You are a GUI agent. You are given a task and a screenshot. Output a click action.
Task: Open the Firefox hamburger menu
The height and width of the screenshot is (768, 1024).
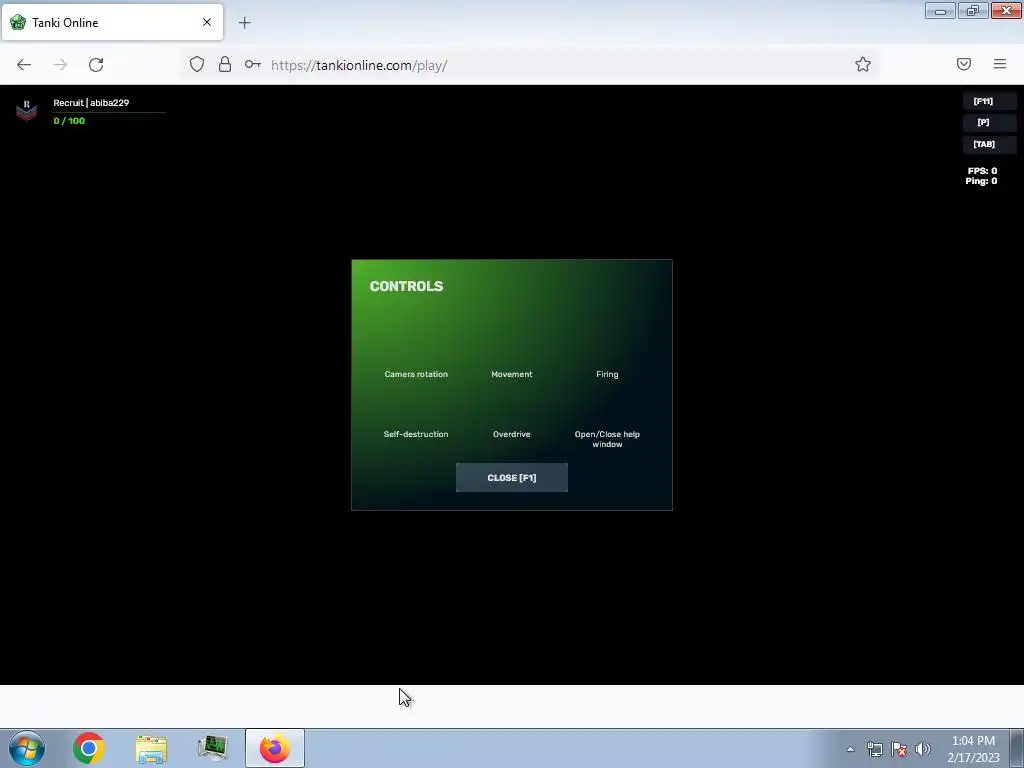(x=1000, y=64)
